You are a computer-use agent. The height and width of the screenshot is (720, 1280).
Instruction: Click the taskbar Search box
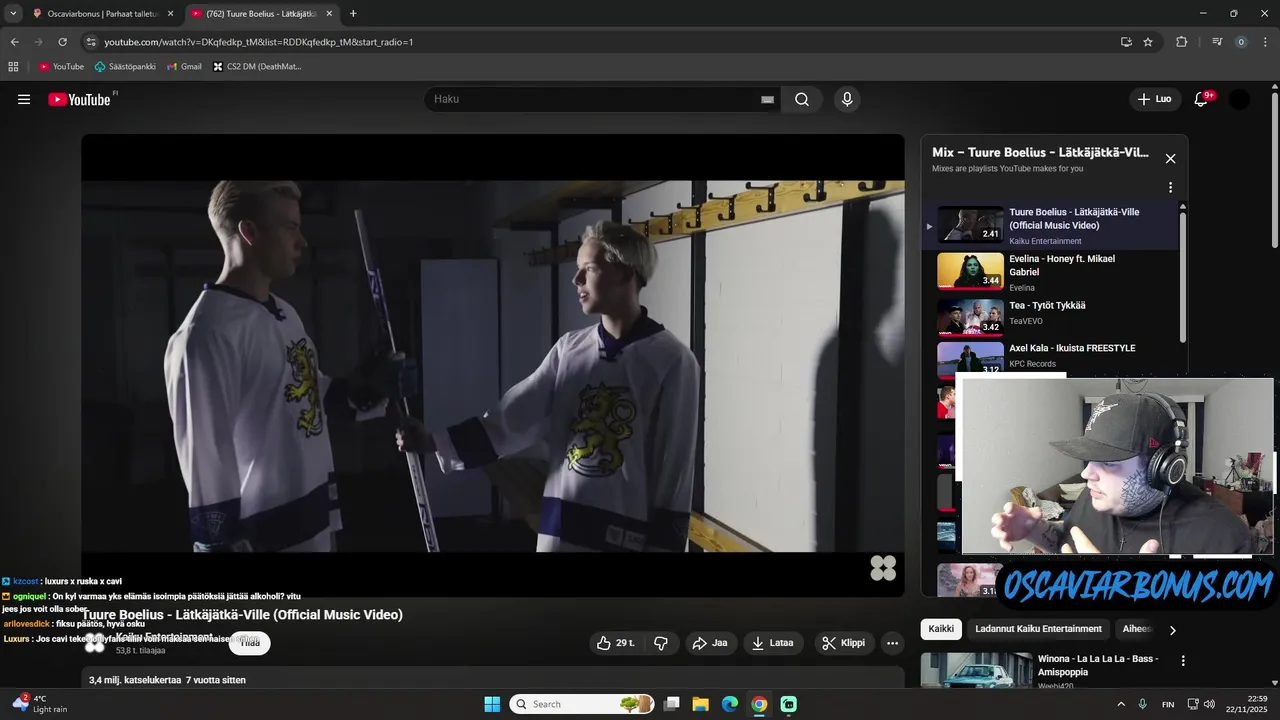point(582,704)
